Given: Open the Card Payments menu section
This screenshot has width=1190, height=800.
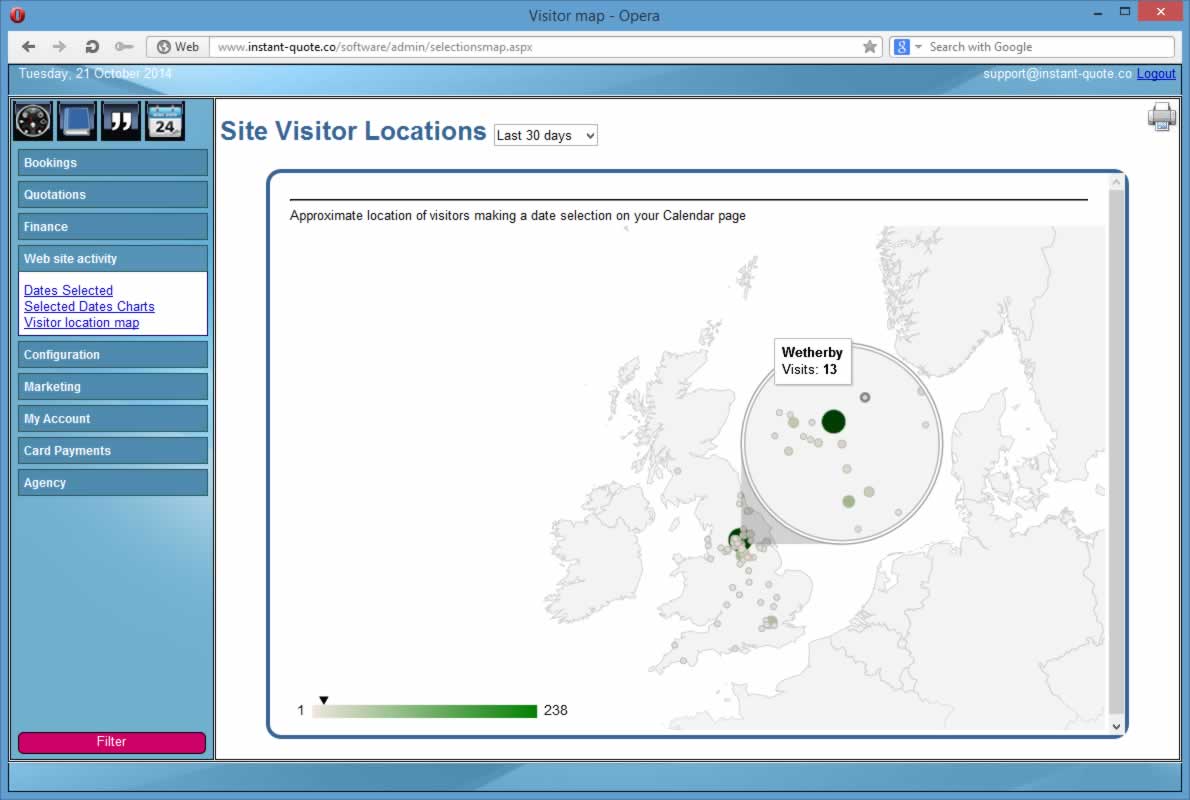Looking at the screenshot, I should (x=112, y=451).
